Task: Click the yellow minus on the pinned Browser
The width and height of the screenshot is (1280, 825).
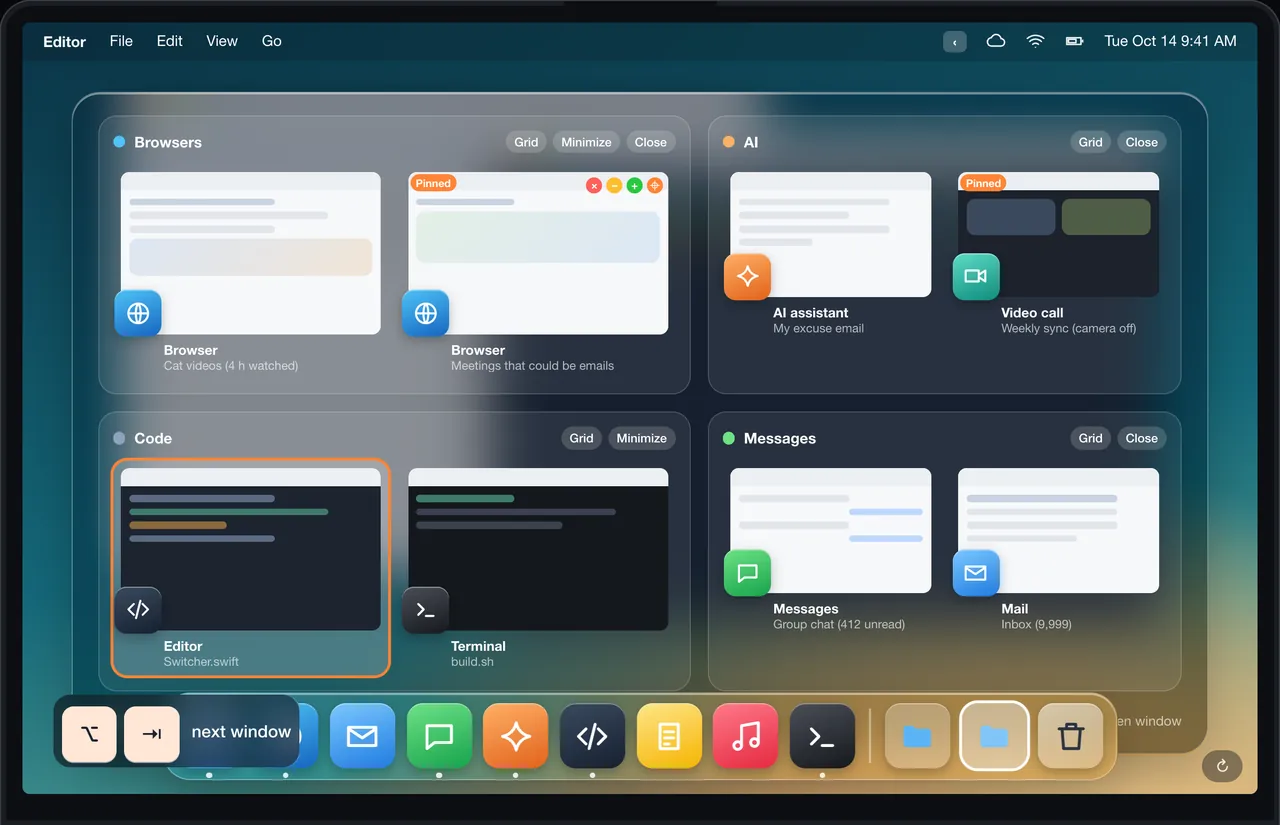Action: pos(614,186)
